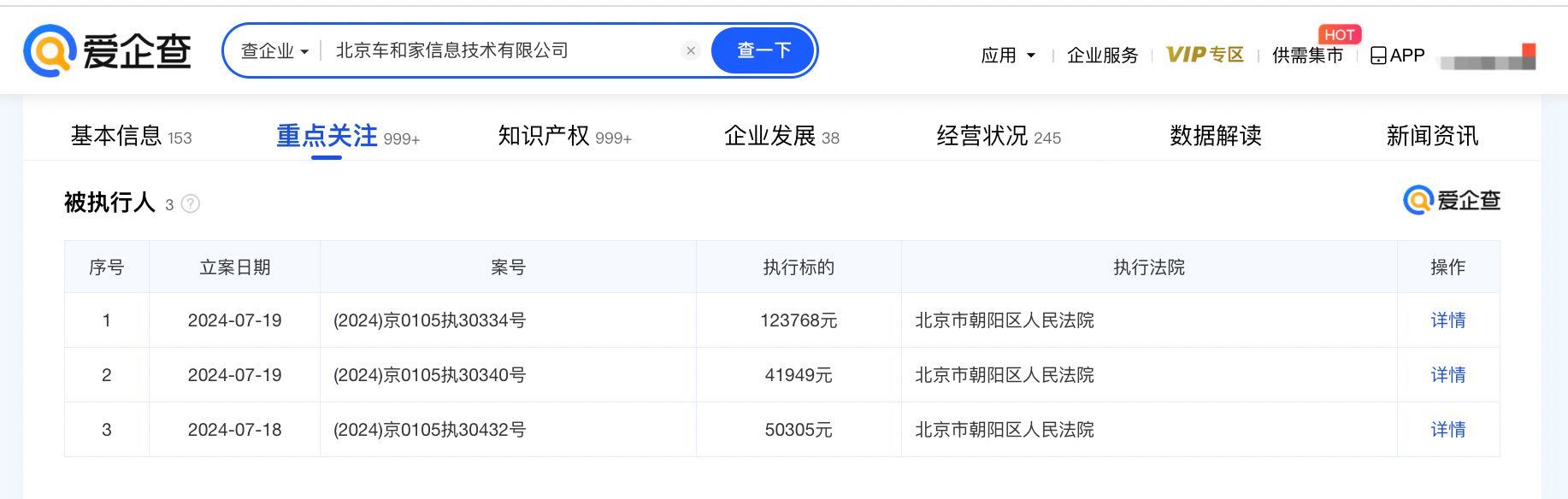Click the amount 123768元
This screenshot has height=499, width=1568.
click(x=799, y=320)
